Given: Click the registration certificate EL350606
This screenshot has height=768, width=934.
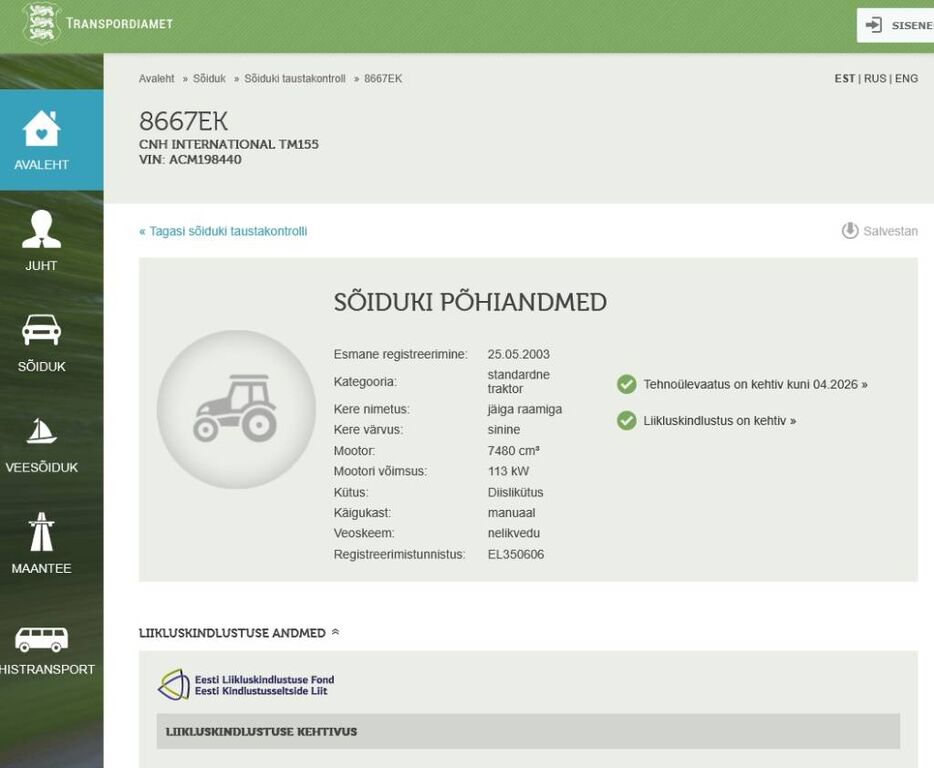Looking at the screenshot, I should point(515,554).
